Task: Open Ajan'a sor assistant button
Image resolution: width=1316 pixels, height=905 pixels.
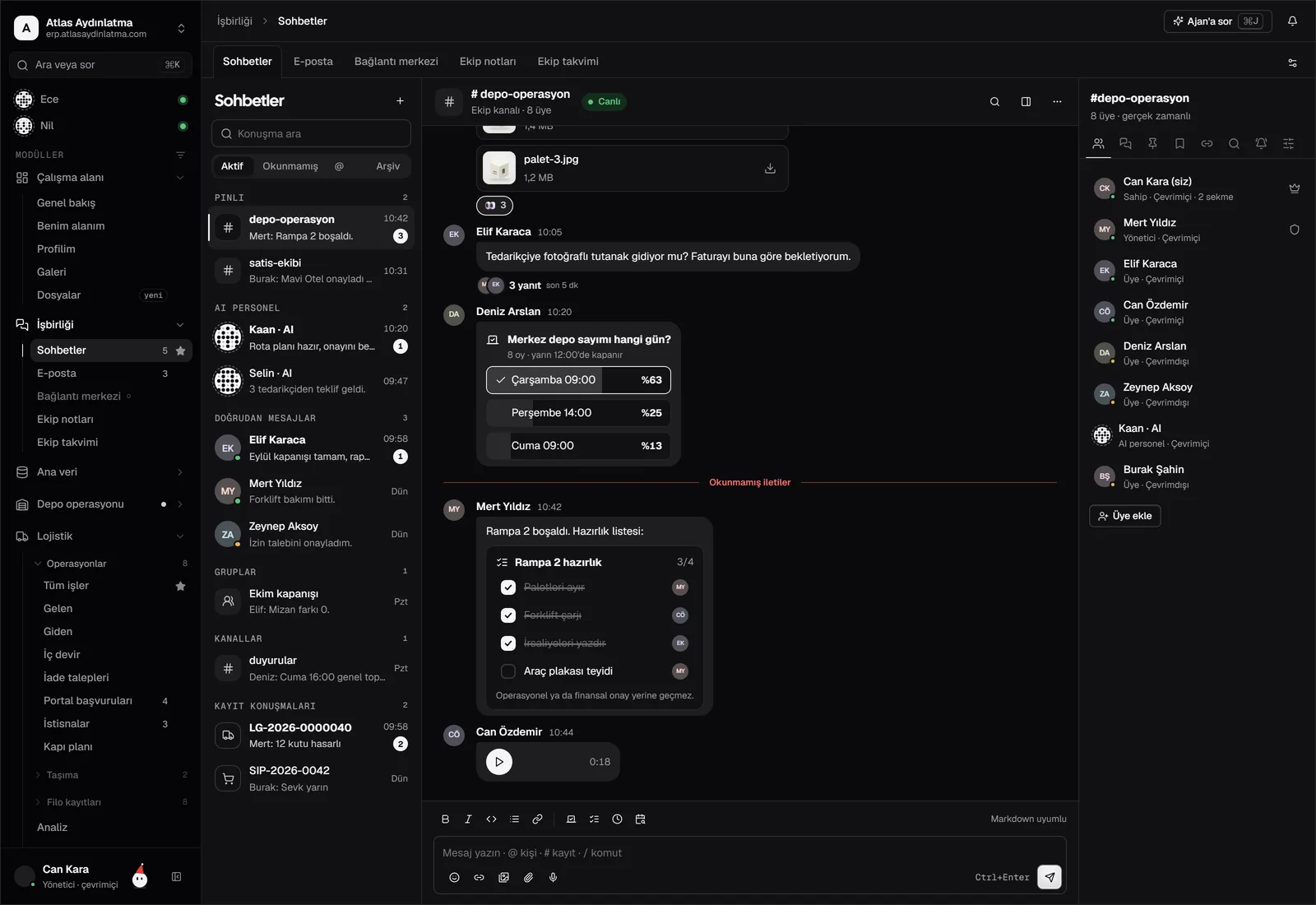Action: click(x=1217, y=21)
